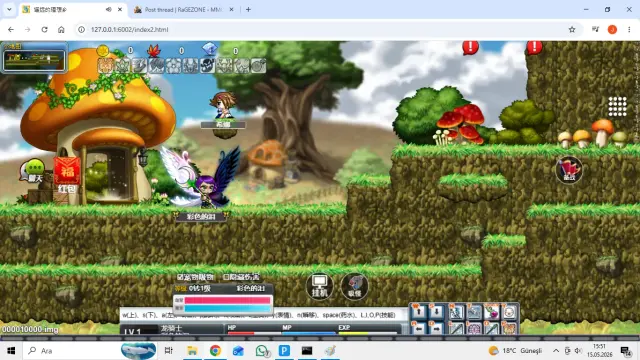Expand the system tray hidden icons
Image resolution: width=640 pixels, height=360 pixels.
(x=556, y=351)
